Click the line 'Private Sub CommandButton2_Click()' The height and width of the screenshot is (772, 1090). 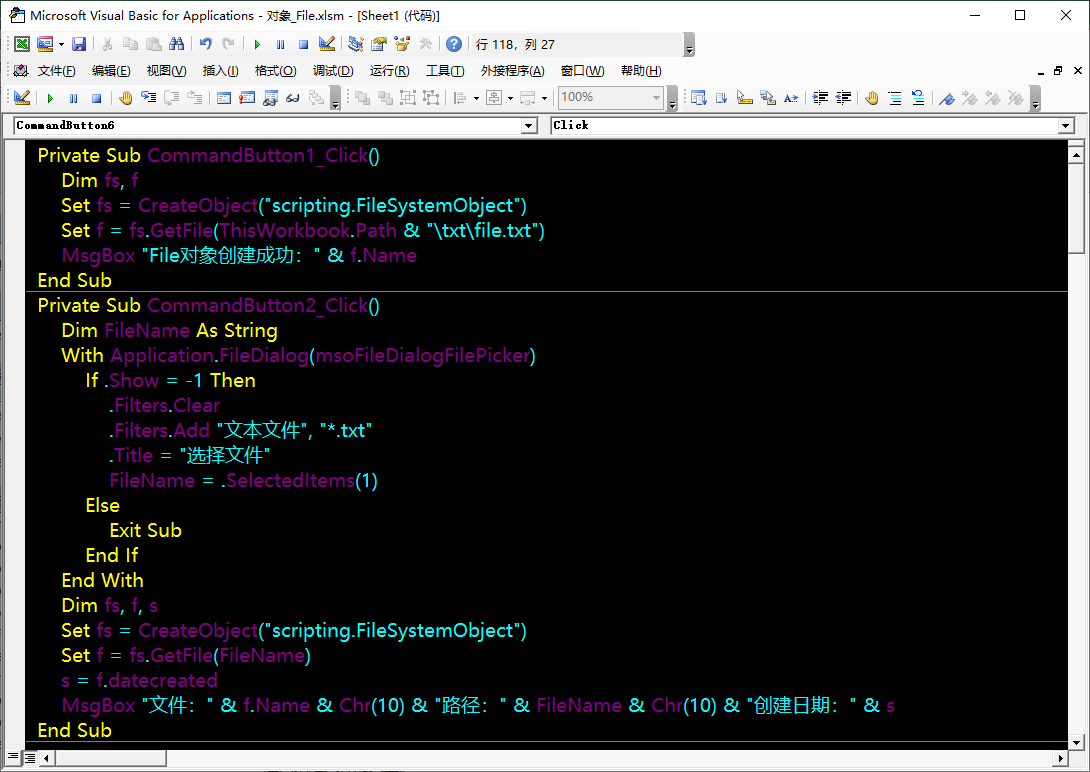pos(209,306)
